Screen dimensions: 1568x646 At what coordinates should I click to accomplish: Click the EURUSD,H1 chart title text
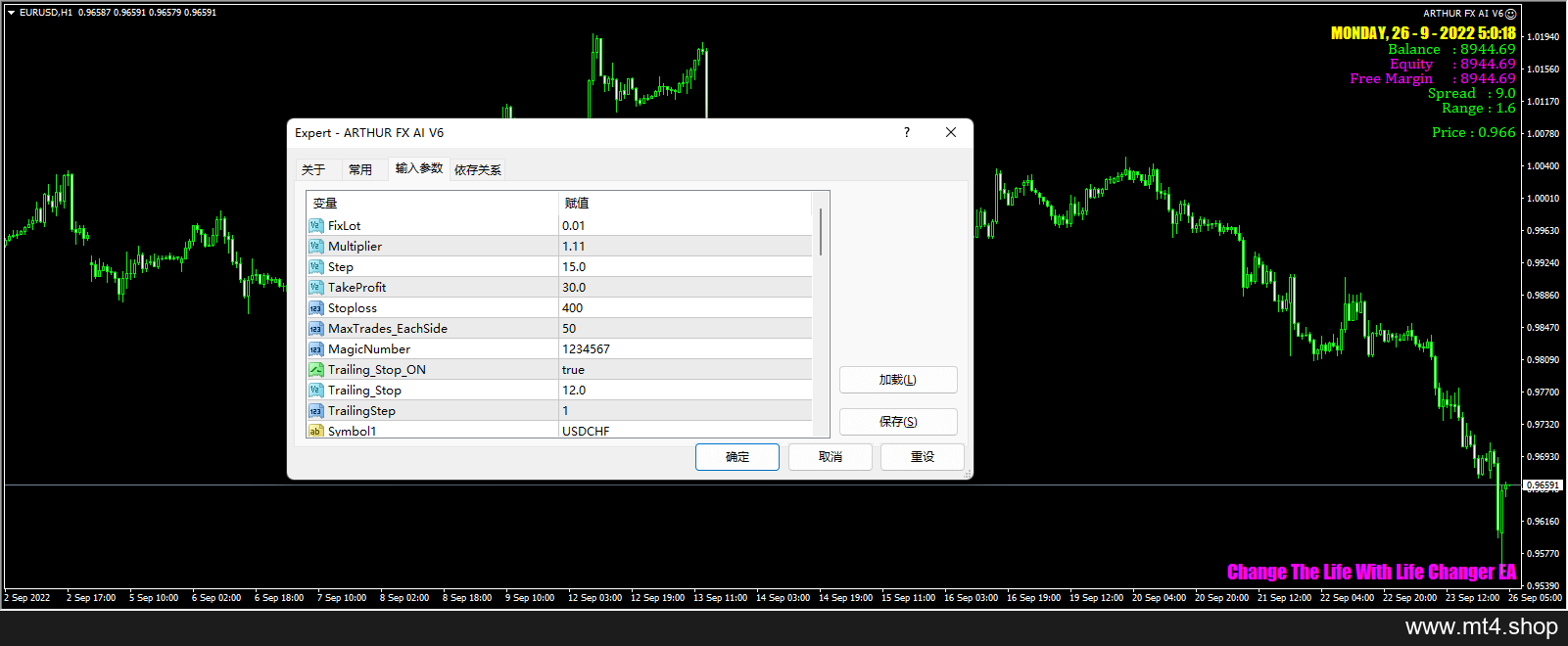point(46,13)
